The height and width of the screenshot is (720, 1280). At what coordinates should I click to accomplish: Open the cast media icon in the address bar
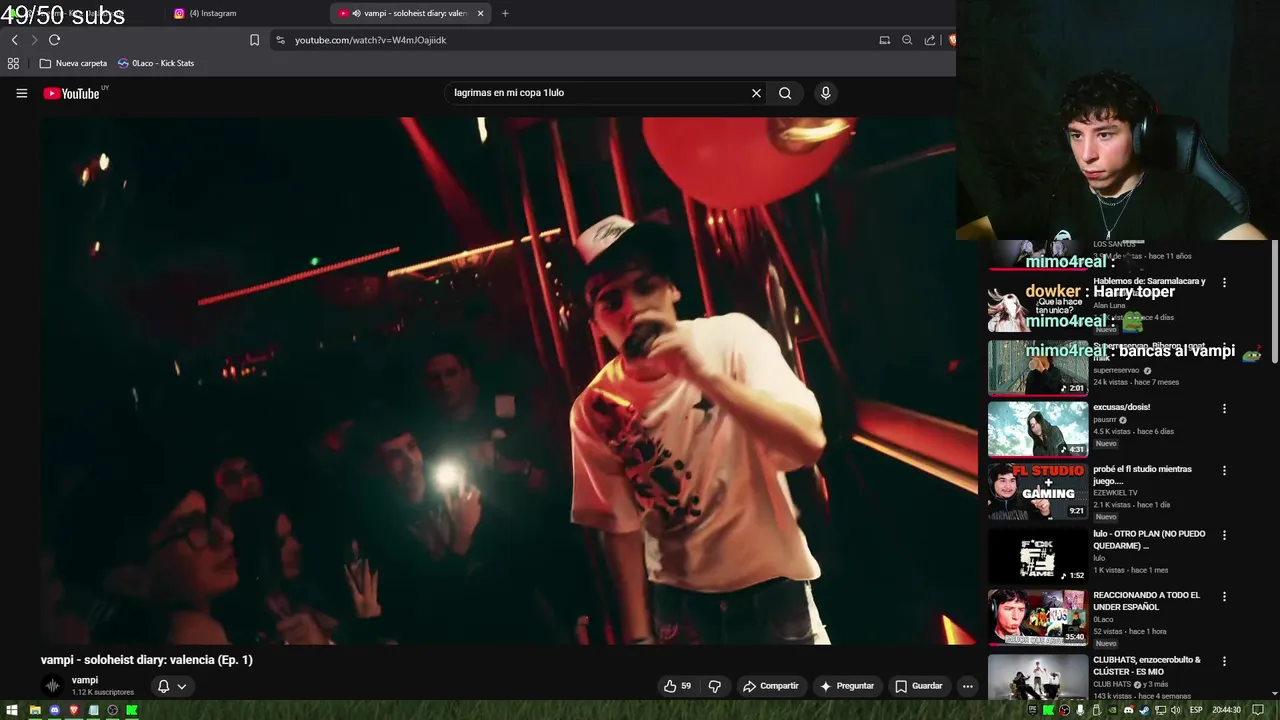pos(884,40)
